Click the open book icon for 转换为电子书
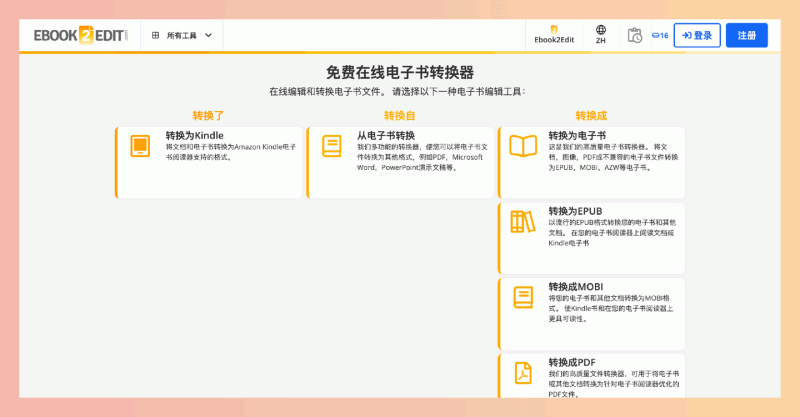Viewport: 800px width, 417px height. pyautogui.click(x=523, y=146)
